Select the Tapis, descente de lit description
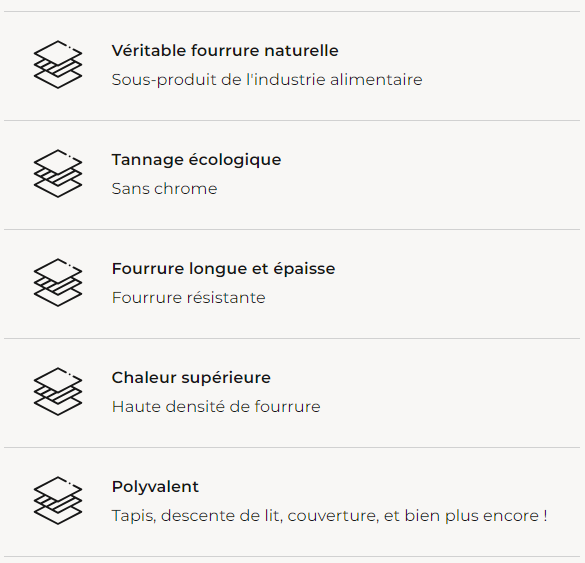 [x=329, y=516]
